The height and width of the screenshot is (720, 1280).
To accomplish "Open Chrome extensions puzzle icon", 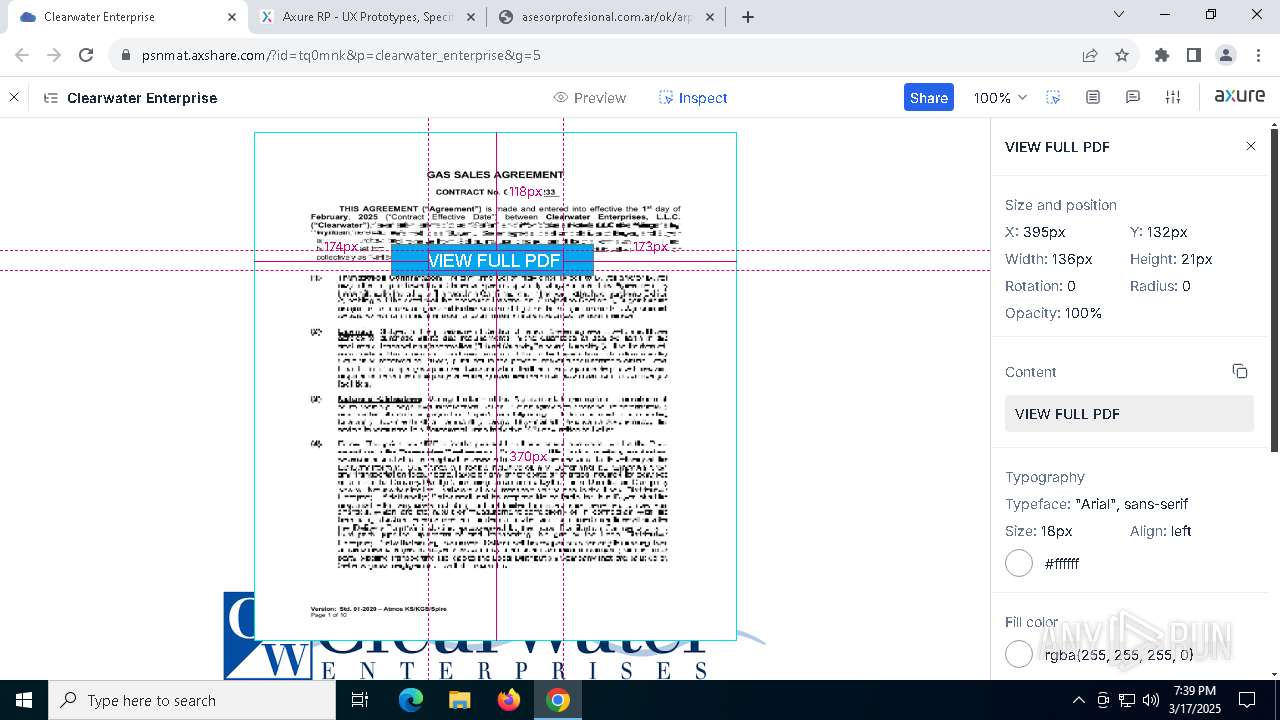I will [1162, 56].
